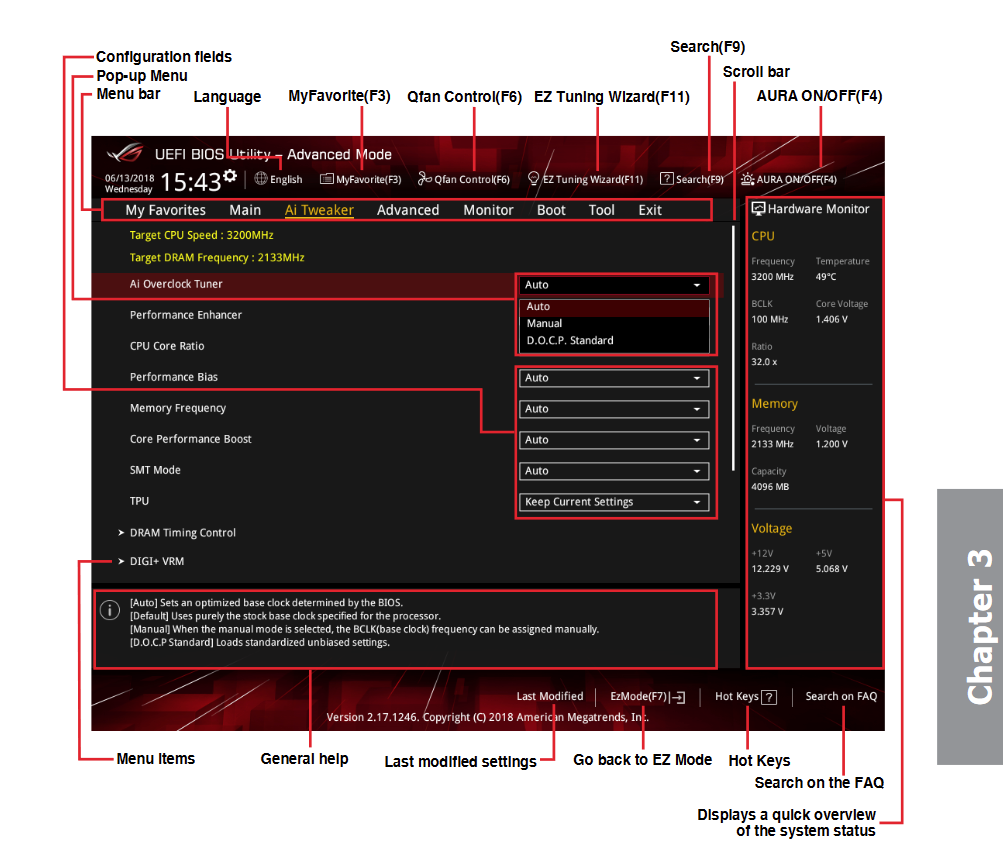
Task: Select the Ai Tweaker tab
Action: (x=319, y=210)
